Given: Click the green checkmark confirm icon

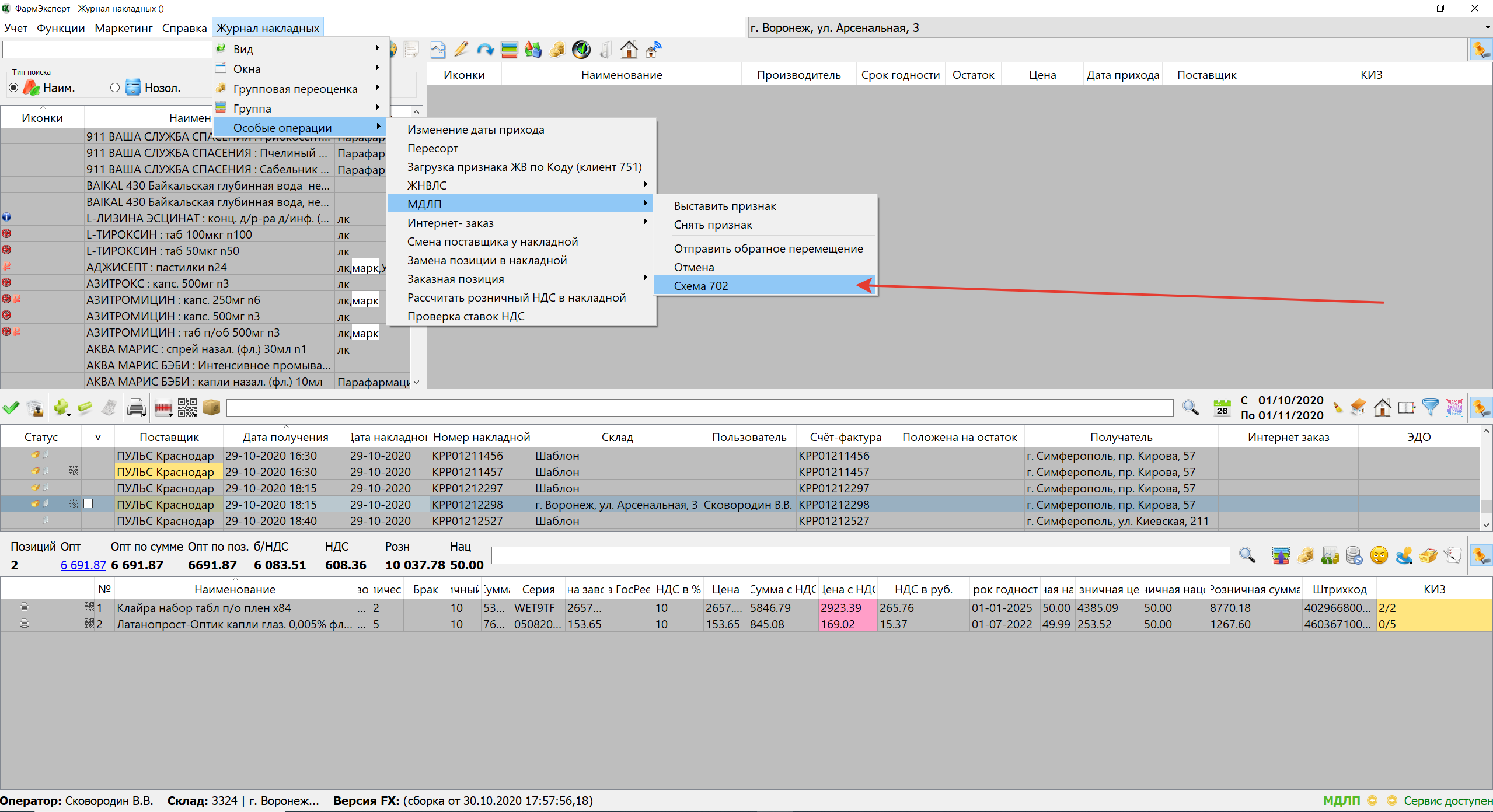Looking at the screenshot, I should click(x=11, y=407).
